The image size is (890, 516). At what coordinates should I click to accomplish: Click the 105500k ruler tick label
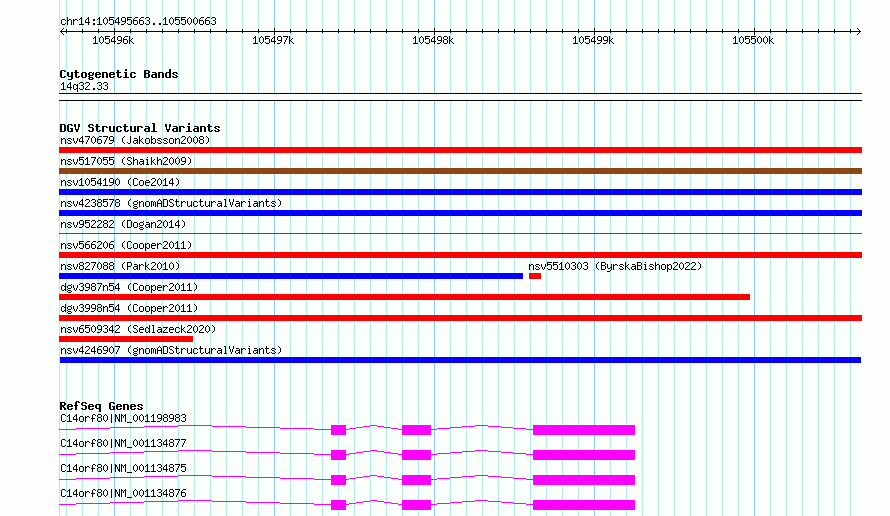pyautogui.click(x=753, y=40)
